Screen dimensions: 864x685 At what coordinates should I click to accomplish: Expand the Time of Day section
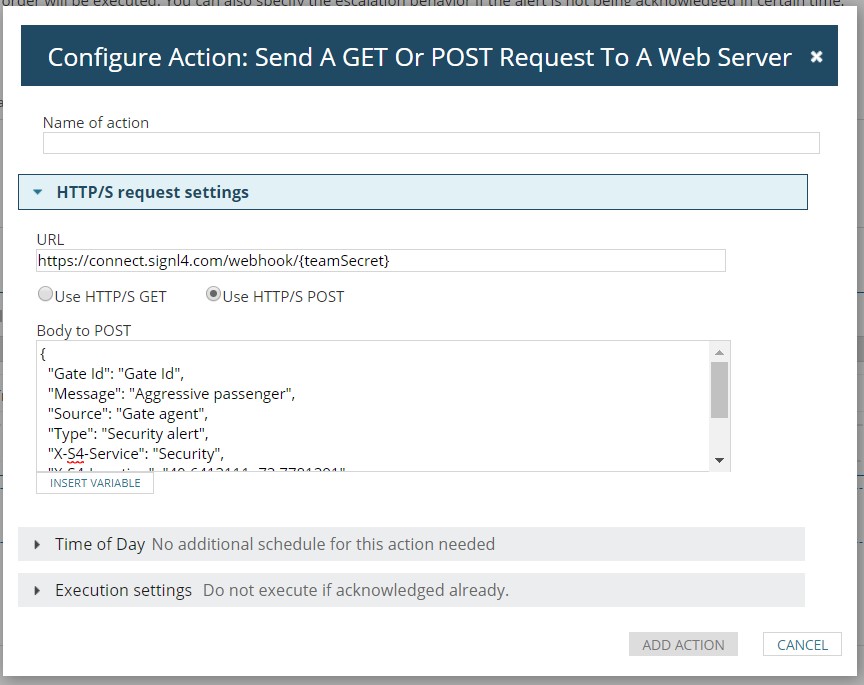click(37, 544)
